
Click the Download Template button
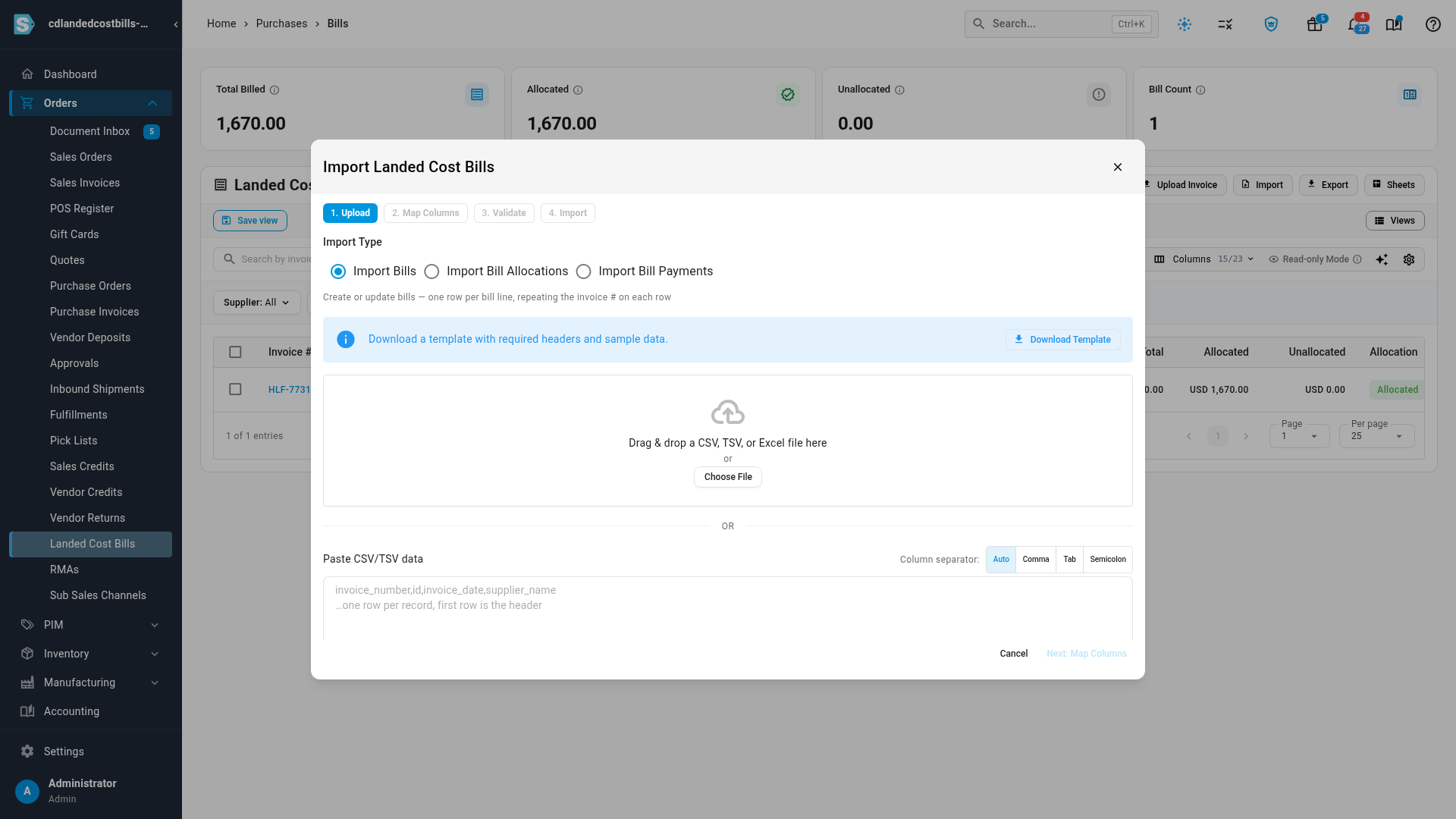[x=1062, y=340]
